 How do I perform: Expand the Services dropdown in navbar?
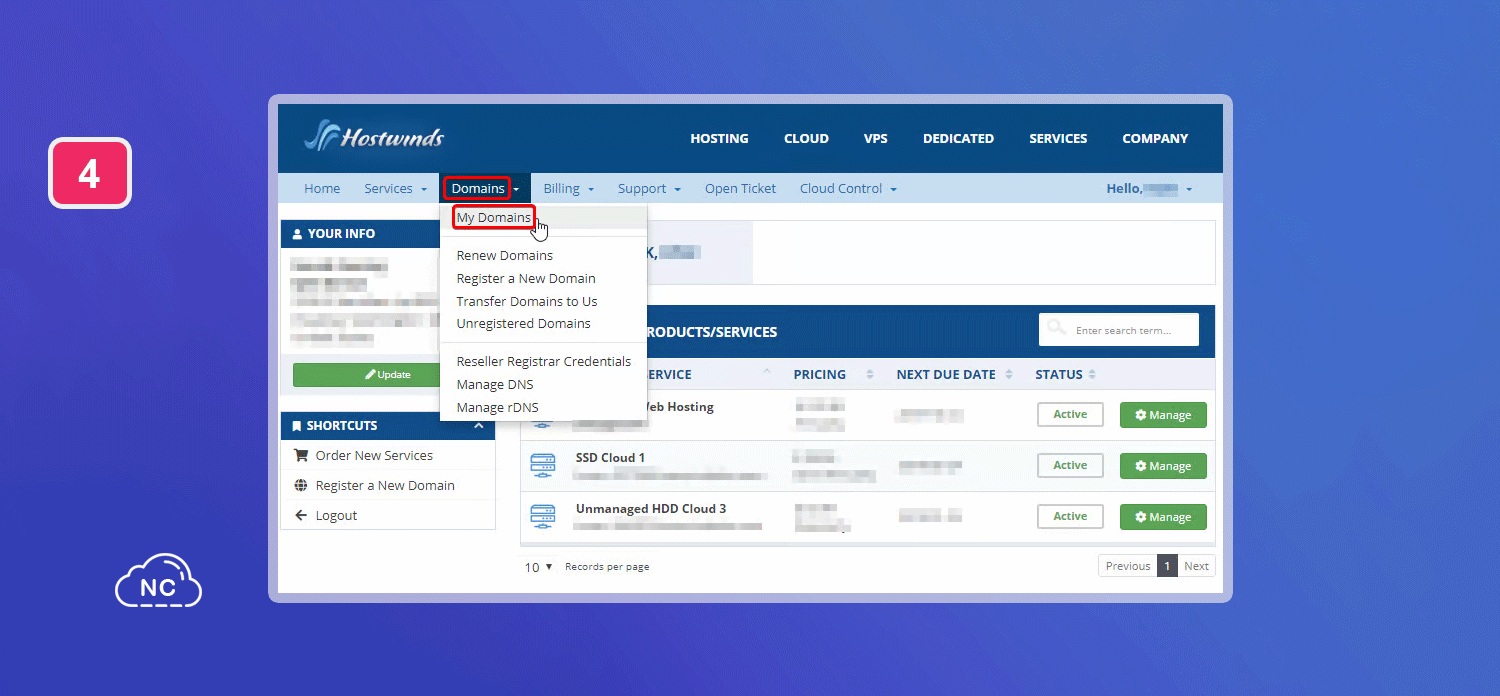(x=395, y=188)
